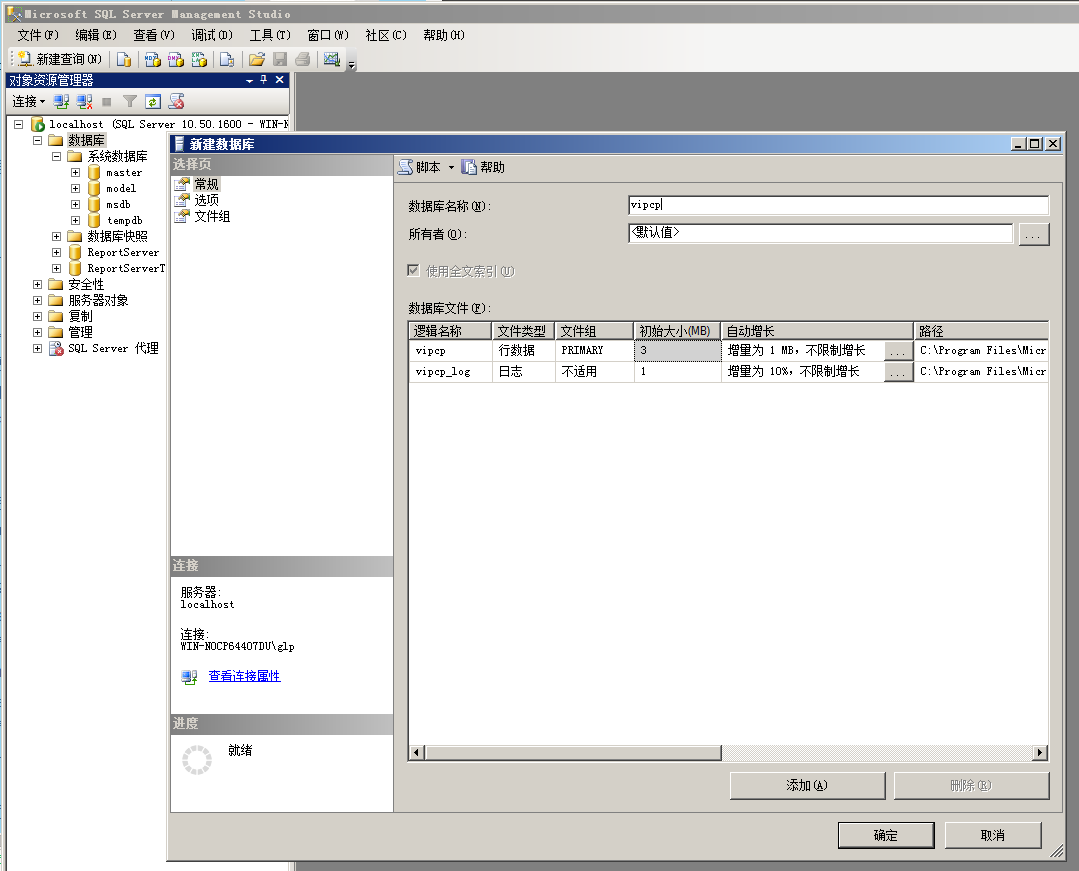Click SQL Server Compact query icon

point(227,59)
